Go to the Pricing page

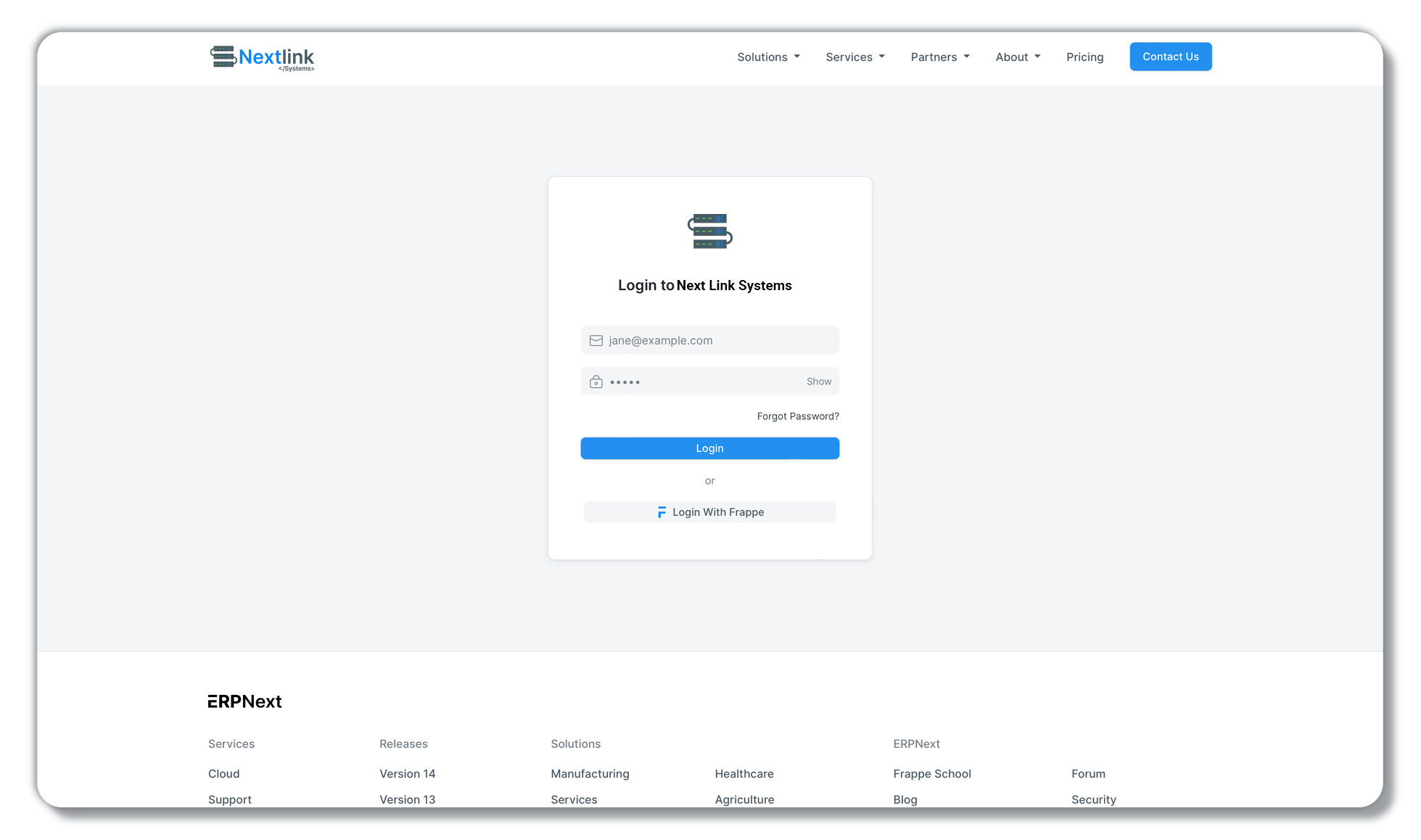point(1084,57)
